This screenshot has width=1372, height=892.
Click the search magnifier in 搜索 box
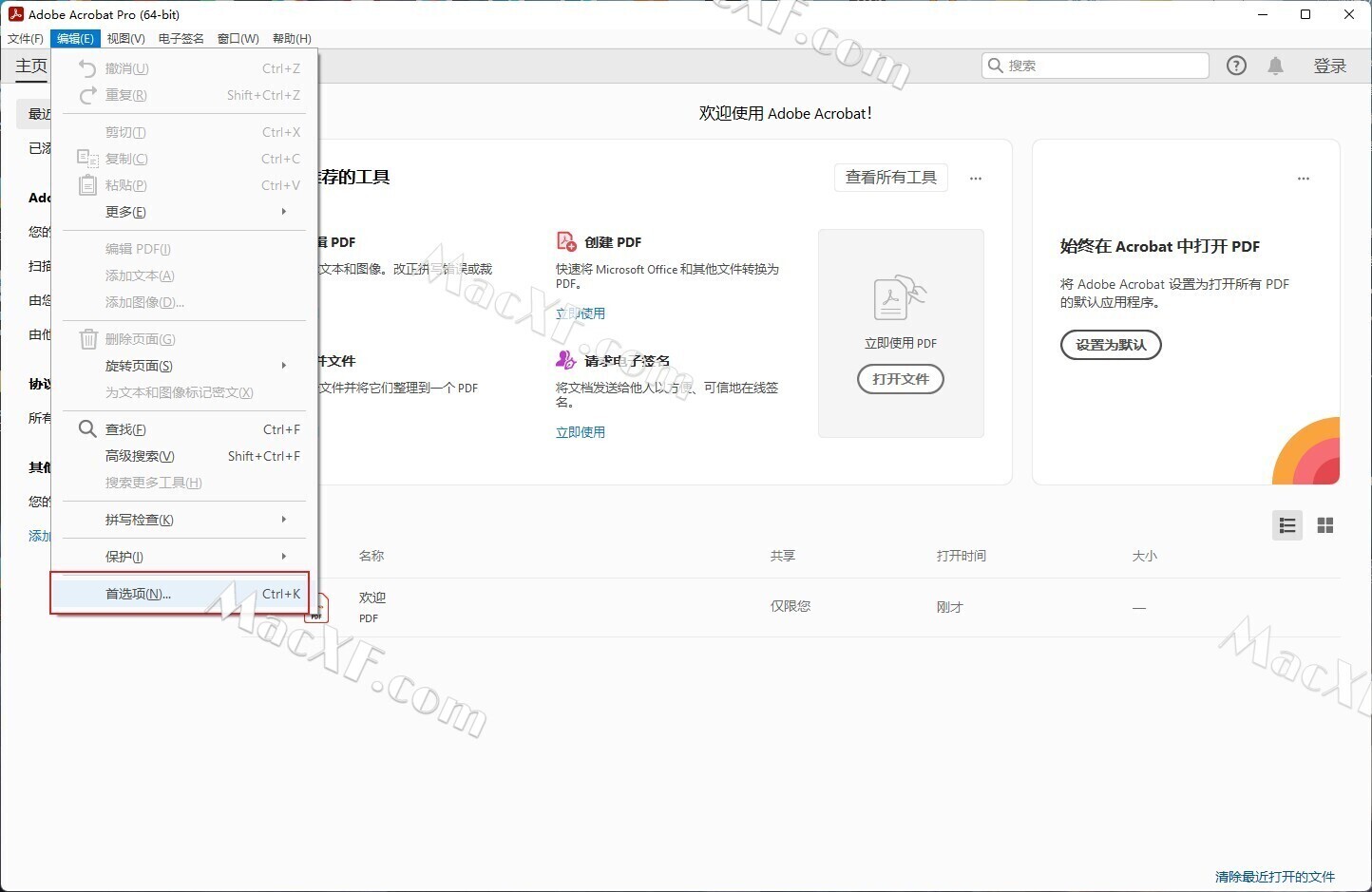coord(996,66)
